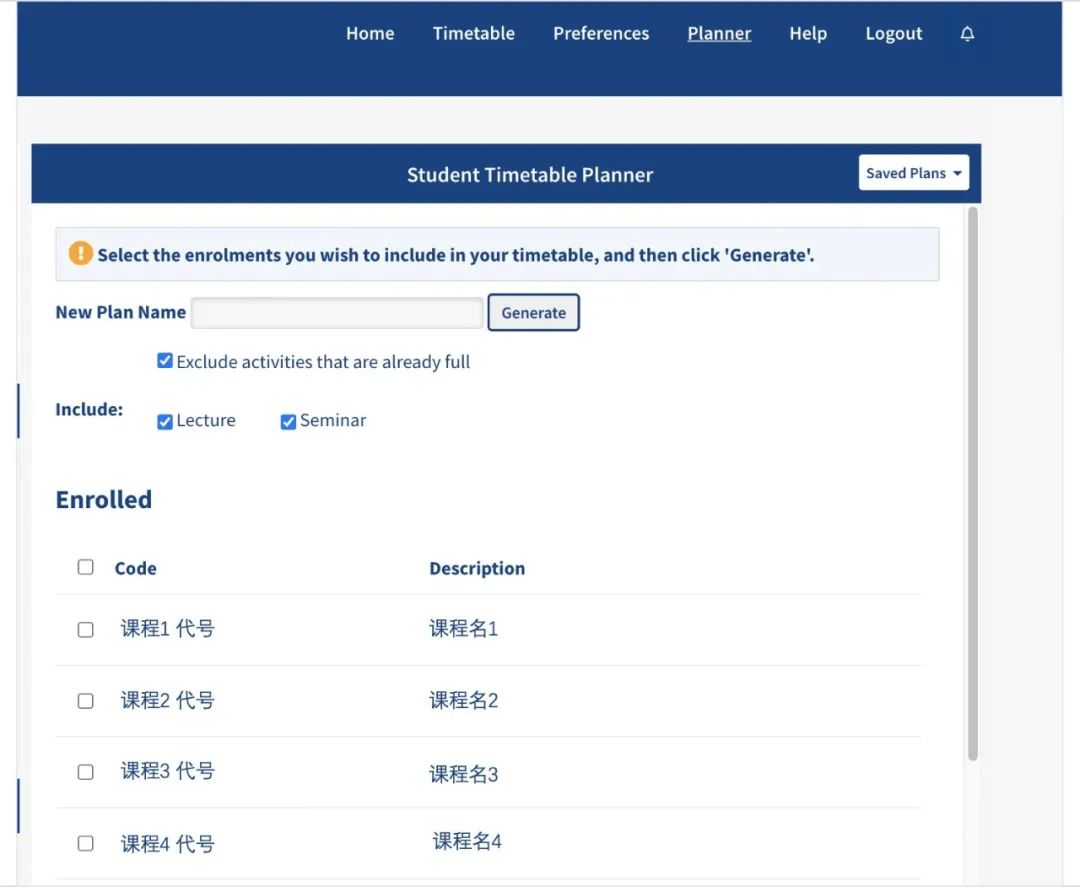Open the Help page
Image resolution: width=1080 pixels, height=887 pixels.
[x=808, y=33]
